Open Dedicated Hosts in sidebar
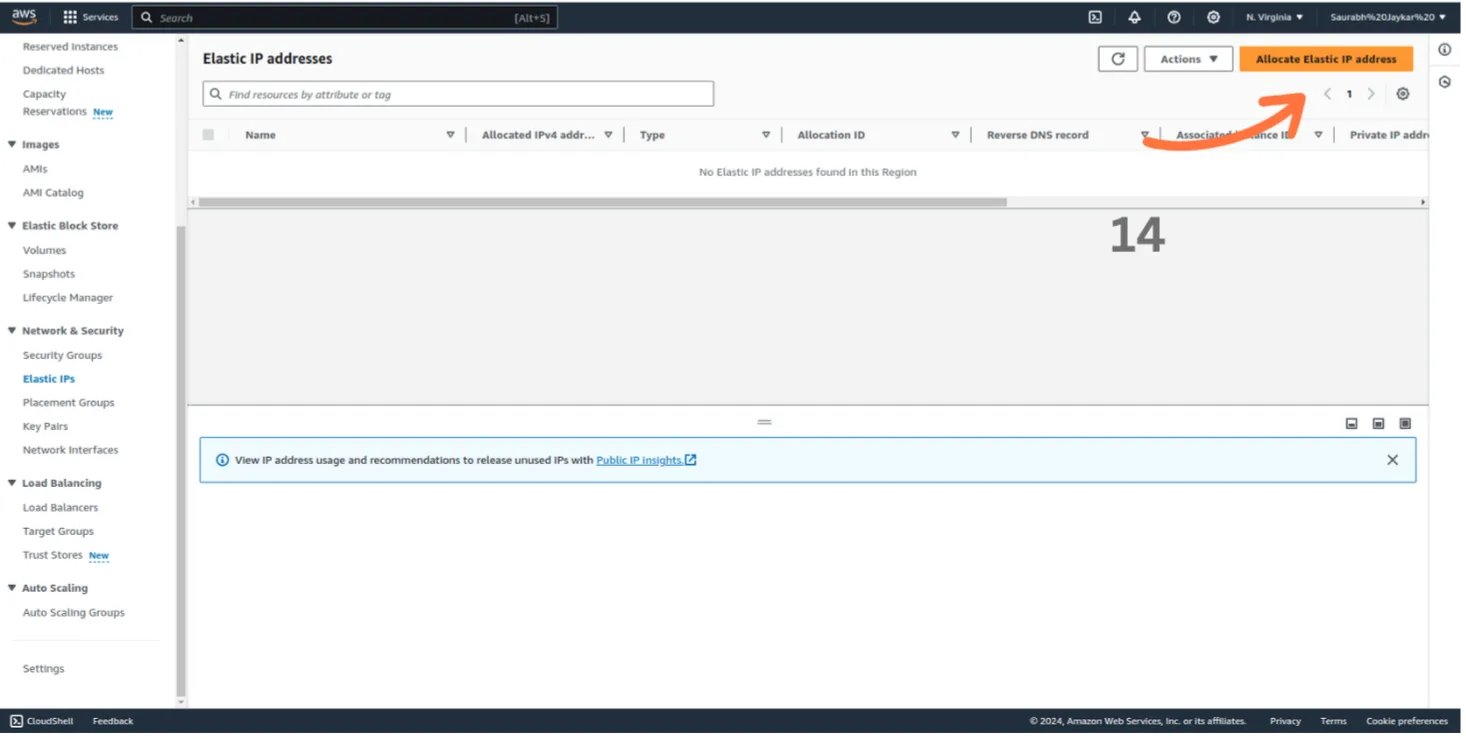1466x739 pixels. click(63, 70)
